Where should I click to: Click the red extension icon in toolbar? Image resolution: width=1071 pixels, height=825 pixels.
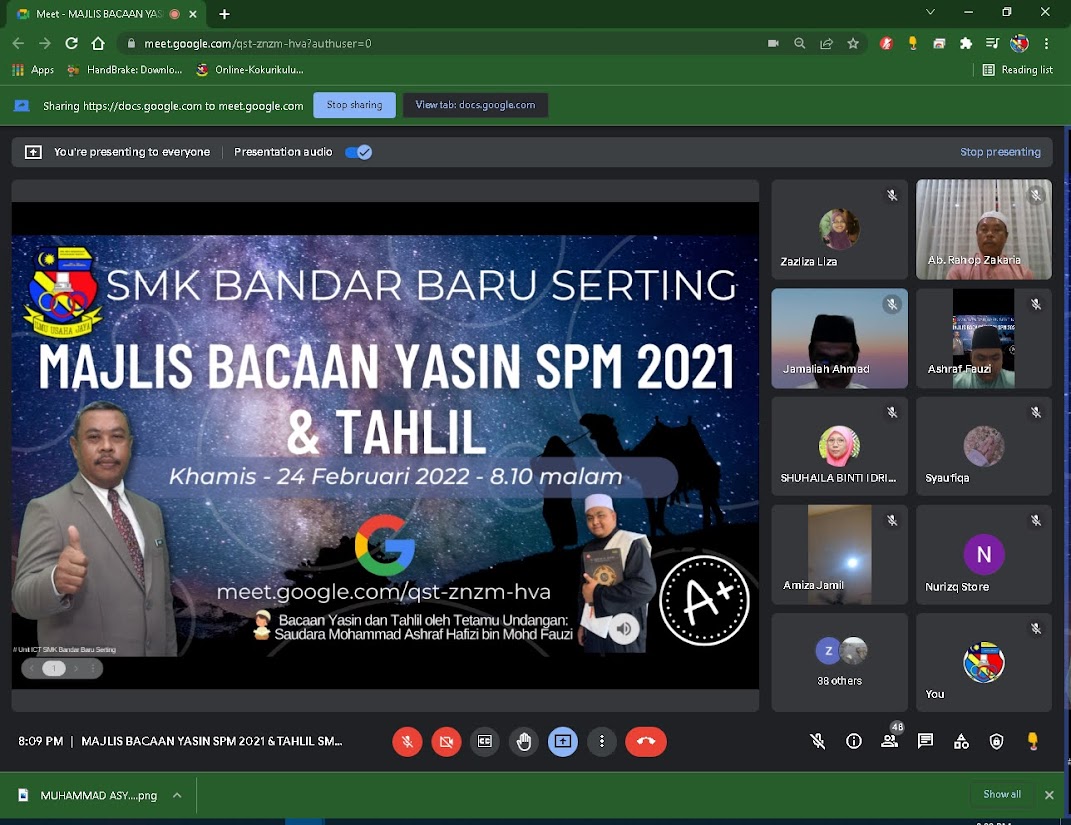click(x=887, y=44)
